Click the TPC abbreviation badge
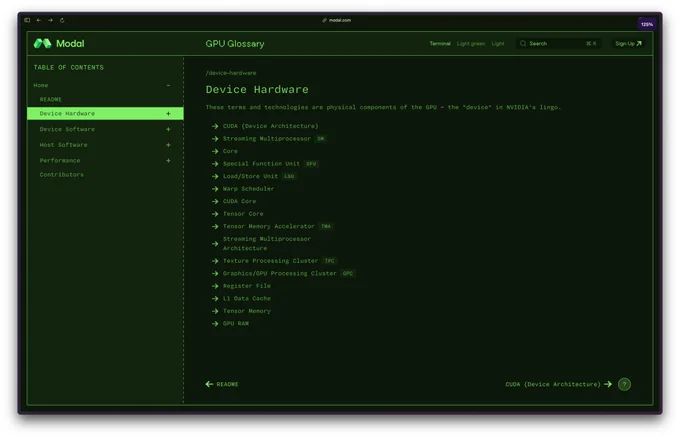680x438 pixels. 330,261
